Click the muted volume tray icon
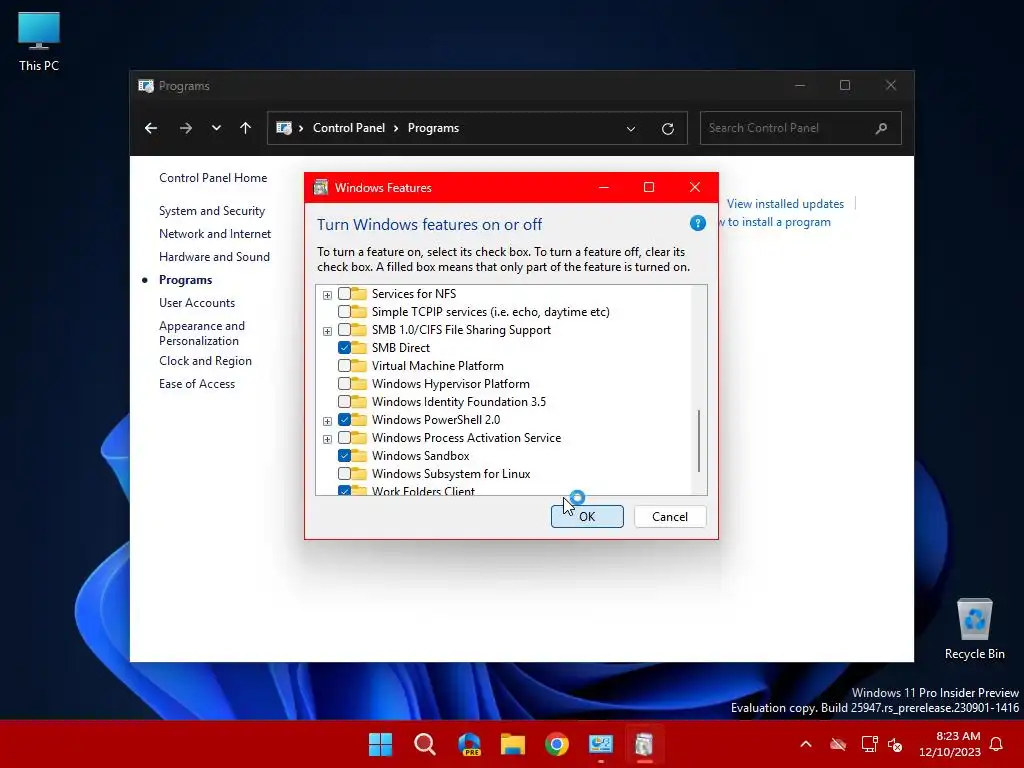Image resolution: width=1024 pixels, height=768 pixels. [x=895, y=744]
